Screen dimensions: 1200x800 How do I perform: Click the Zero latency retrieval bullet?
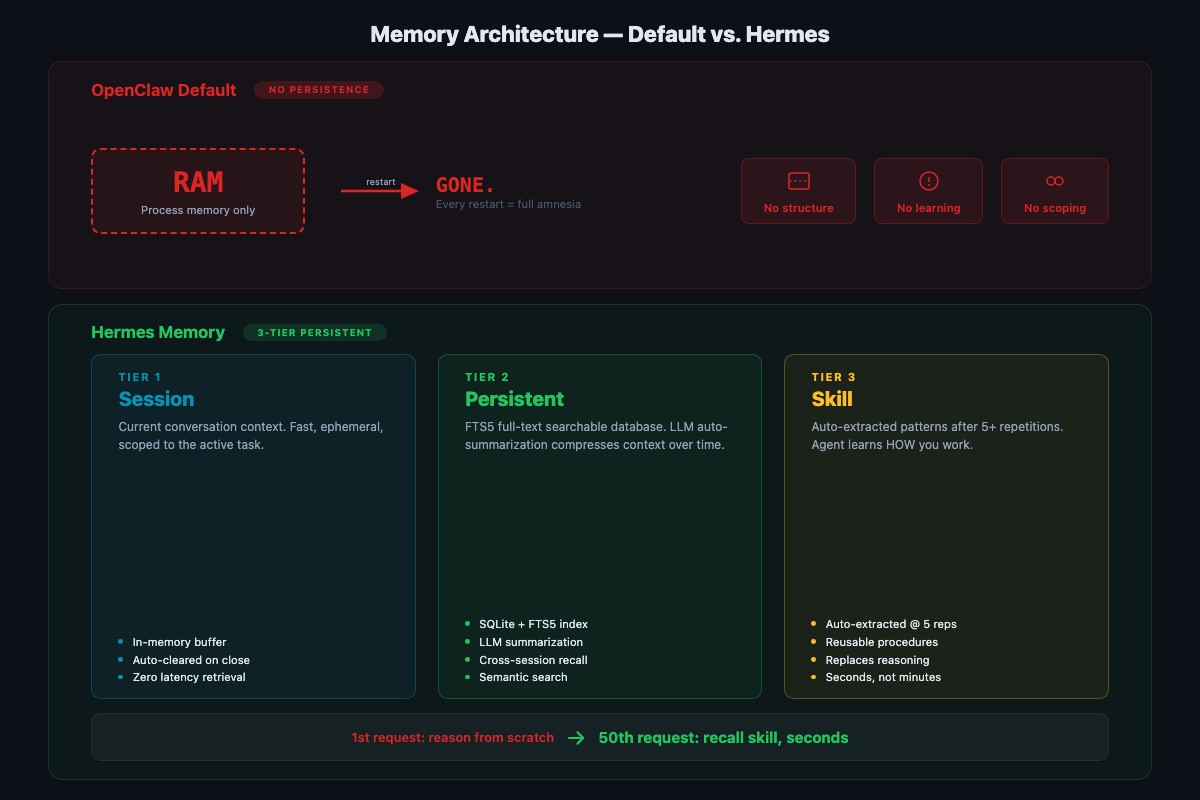pyautogui.click(x=181, y=677)
